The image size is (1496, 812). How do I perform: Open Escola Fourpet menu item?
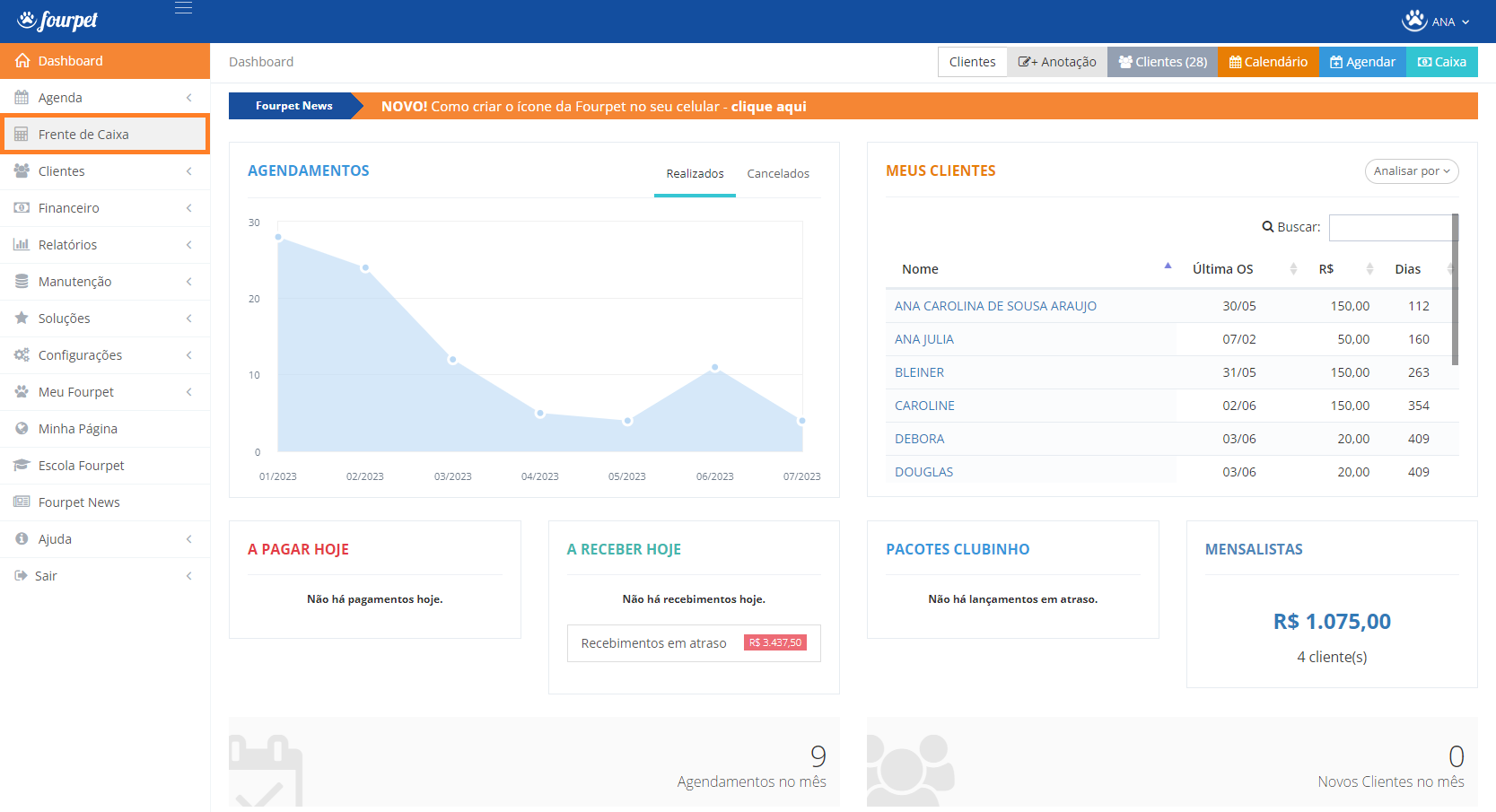[x=105, y=466]
